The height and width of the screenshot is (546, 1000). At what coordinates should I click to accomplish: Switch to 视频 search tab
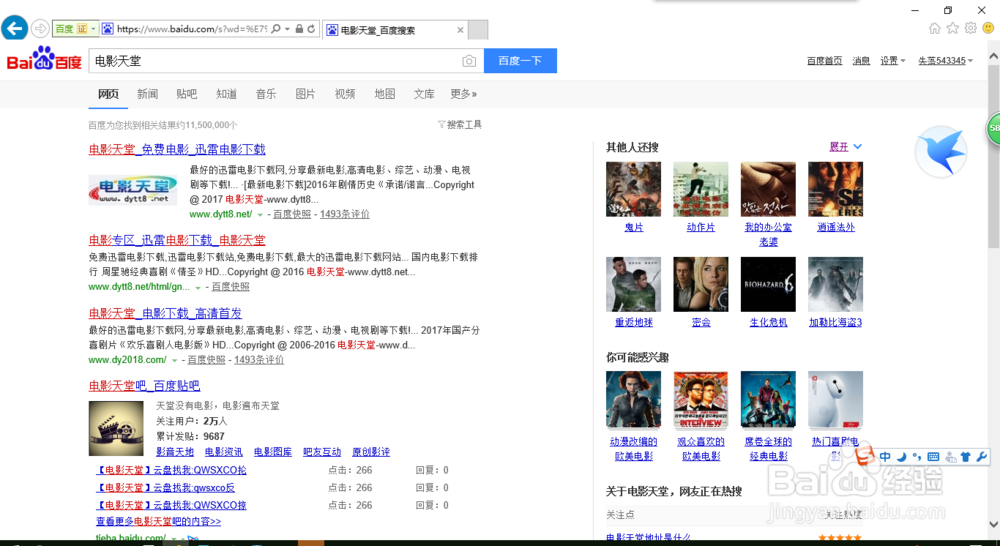(345, 94)
